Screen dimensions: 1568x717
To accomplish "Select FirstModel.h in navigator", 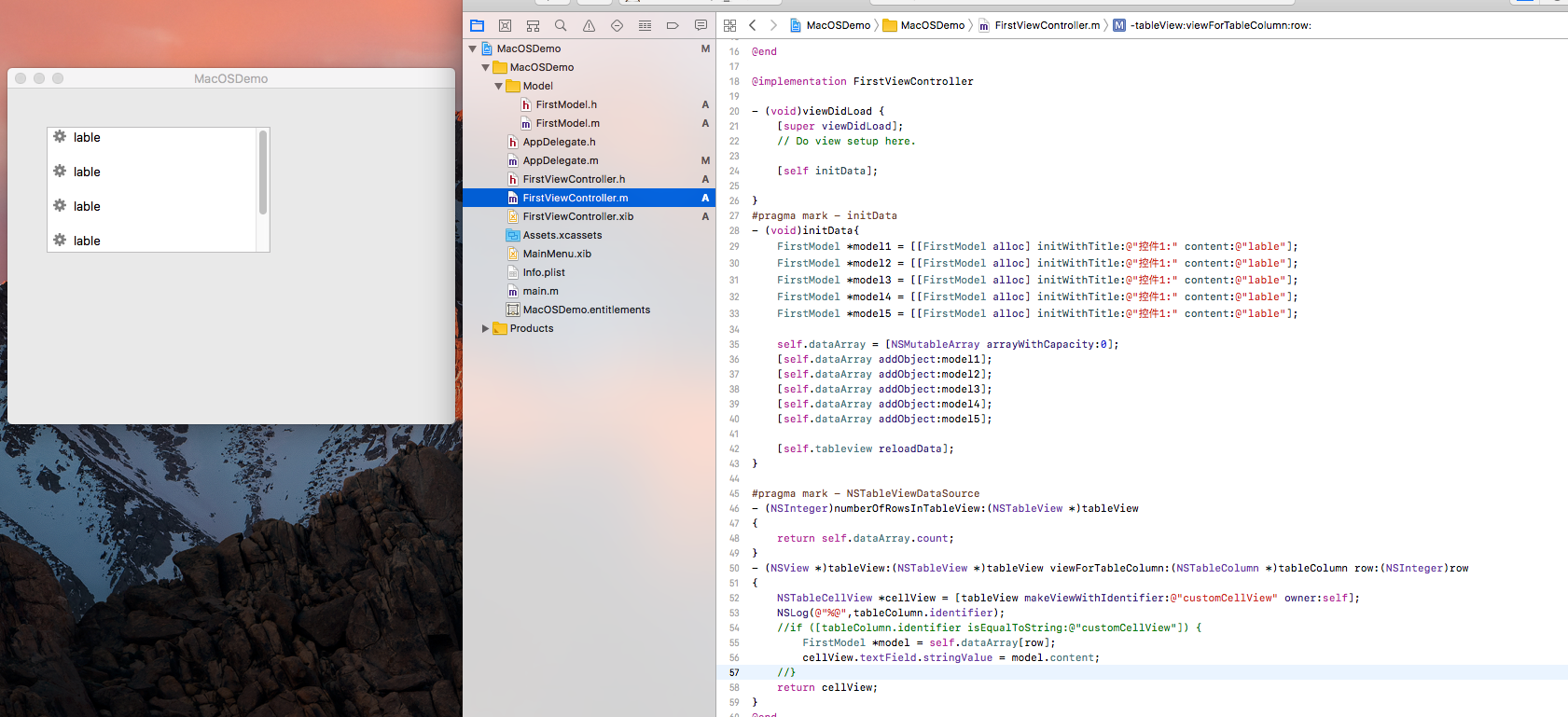I will (566, 104).
